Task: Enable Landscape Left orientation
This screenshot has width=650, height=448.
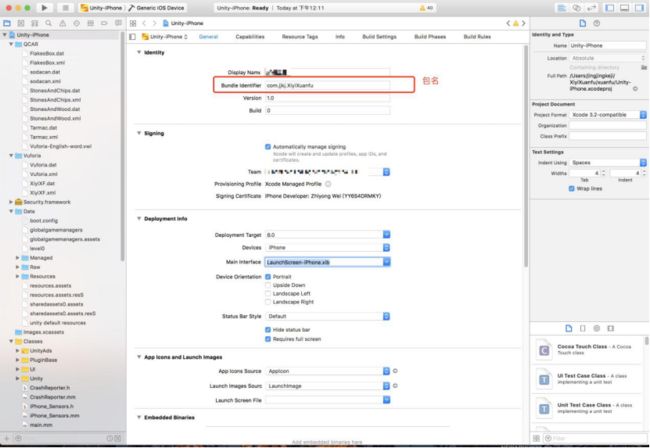Action: (268, 293)
